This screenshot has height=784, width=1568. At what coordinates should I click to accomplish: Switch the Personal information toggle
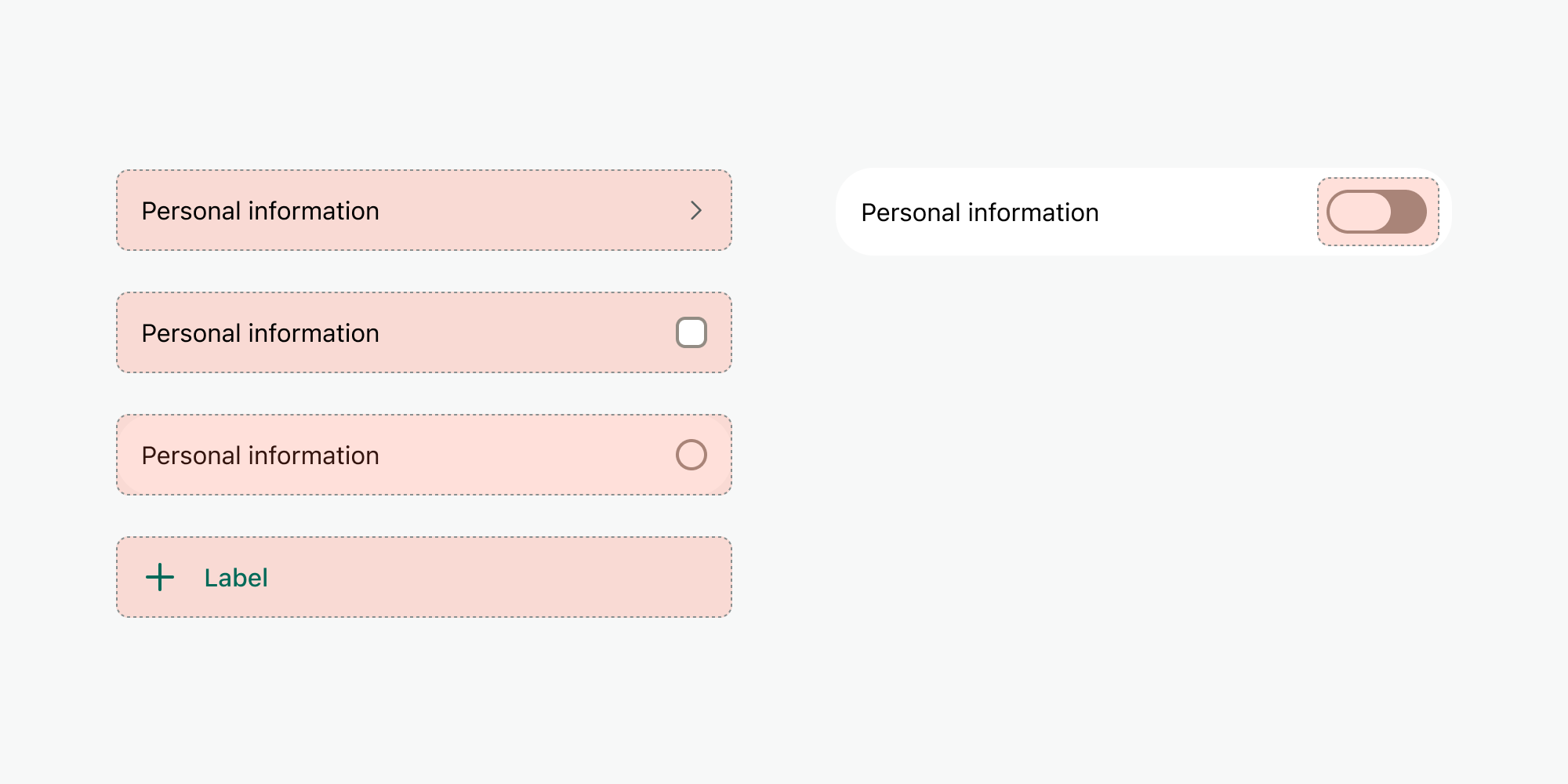1377,212
